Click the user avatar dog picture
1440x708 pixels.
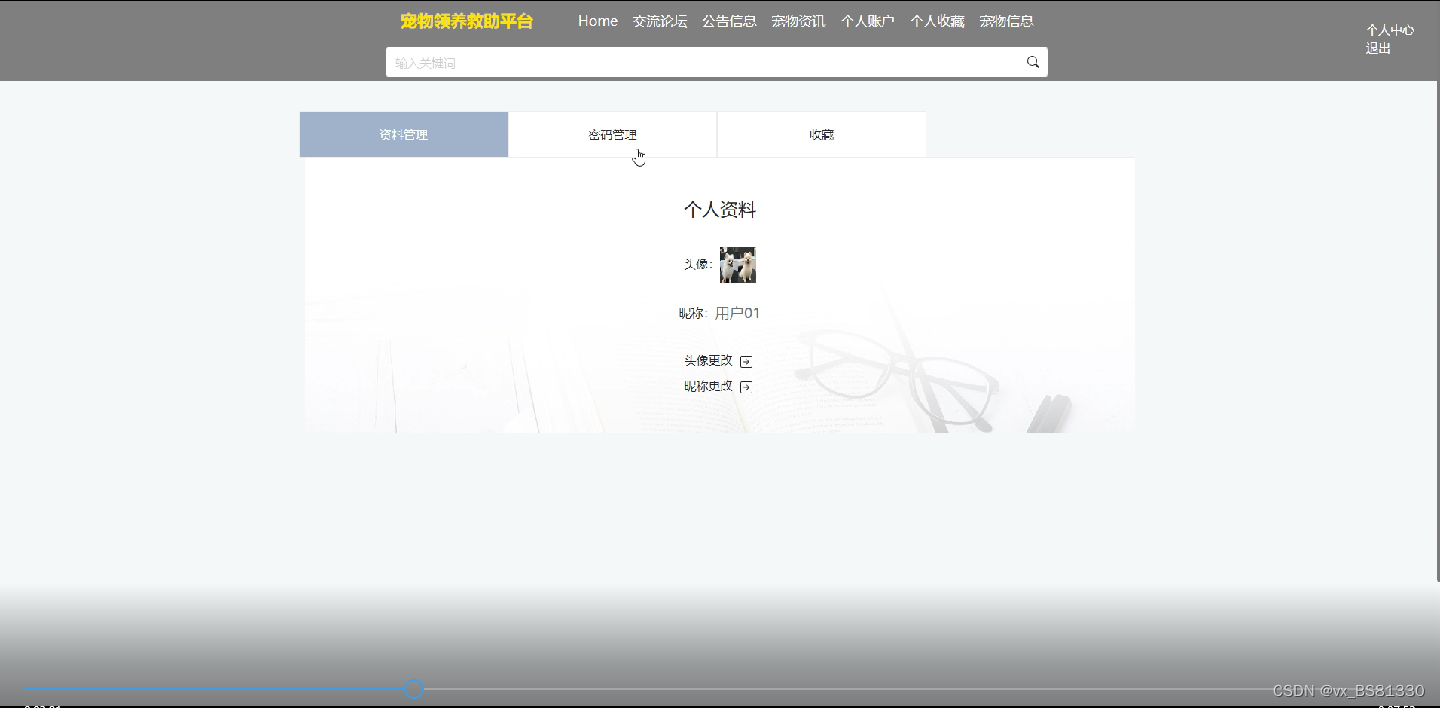click(738, 265)
